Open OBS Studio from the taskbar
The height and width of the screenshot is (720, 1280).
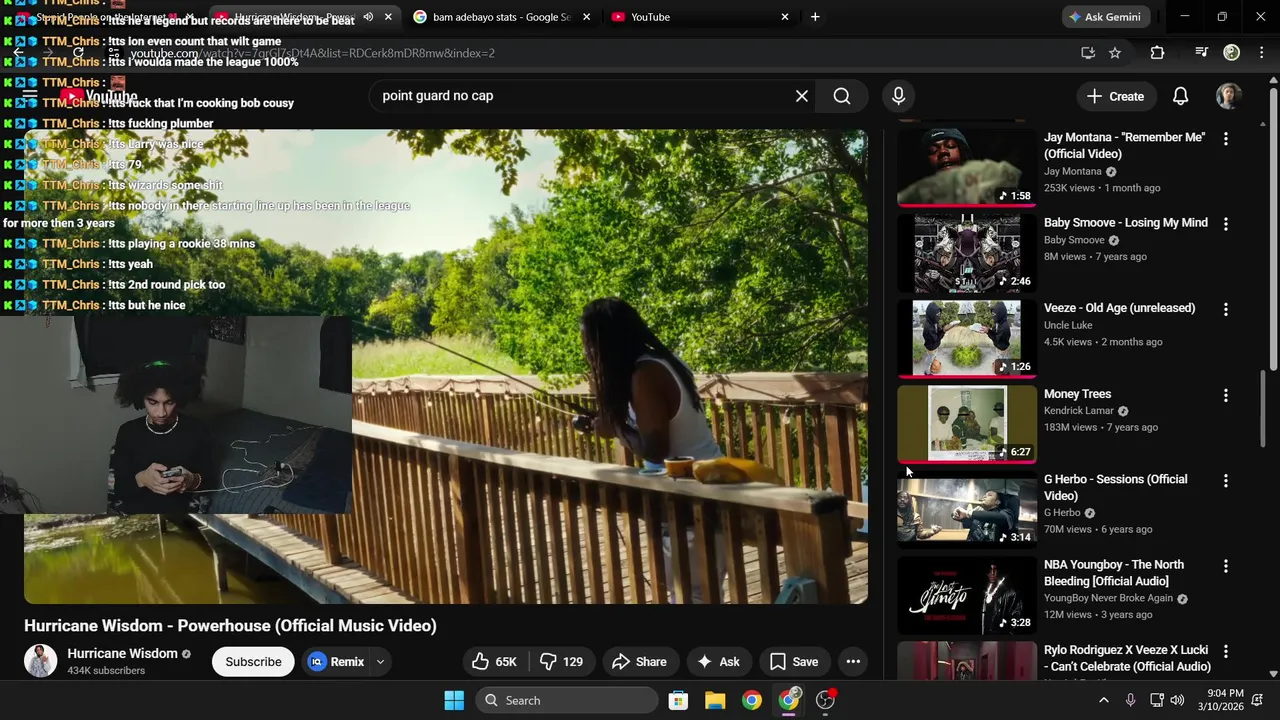pos(825,700)
